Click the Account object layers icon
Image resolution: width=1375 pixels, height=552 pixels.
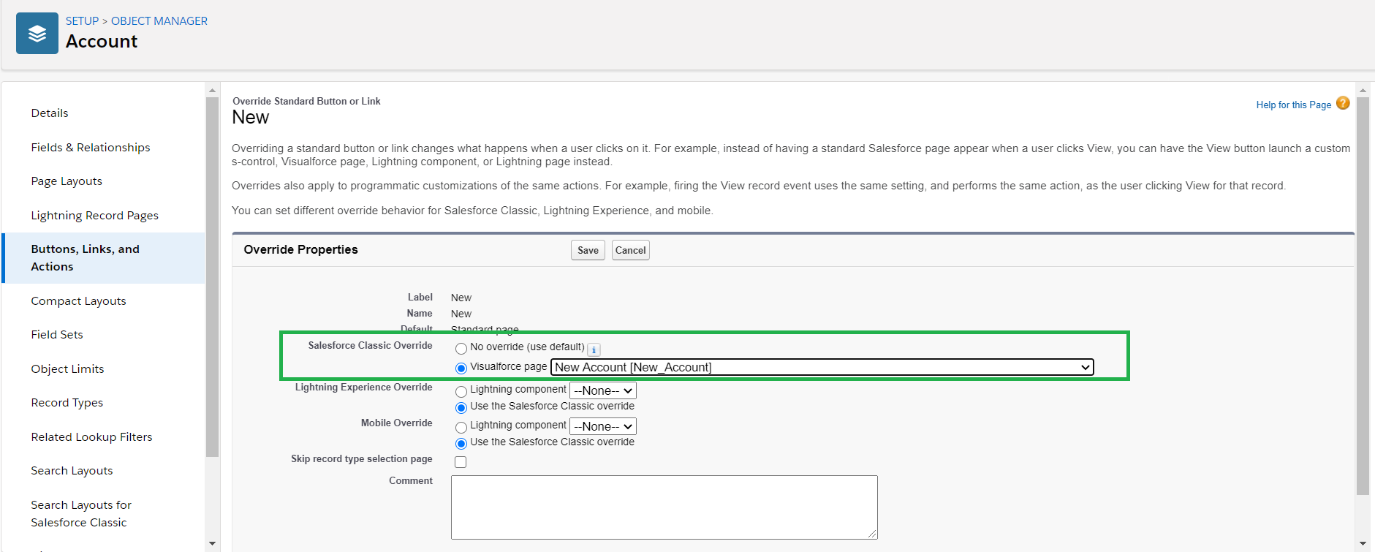37,33
